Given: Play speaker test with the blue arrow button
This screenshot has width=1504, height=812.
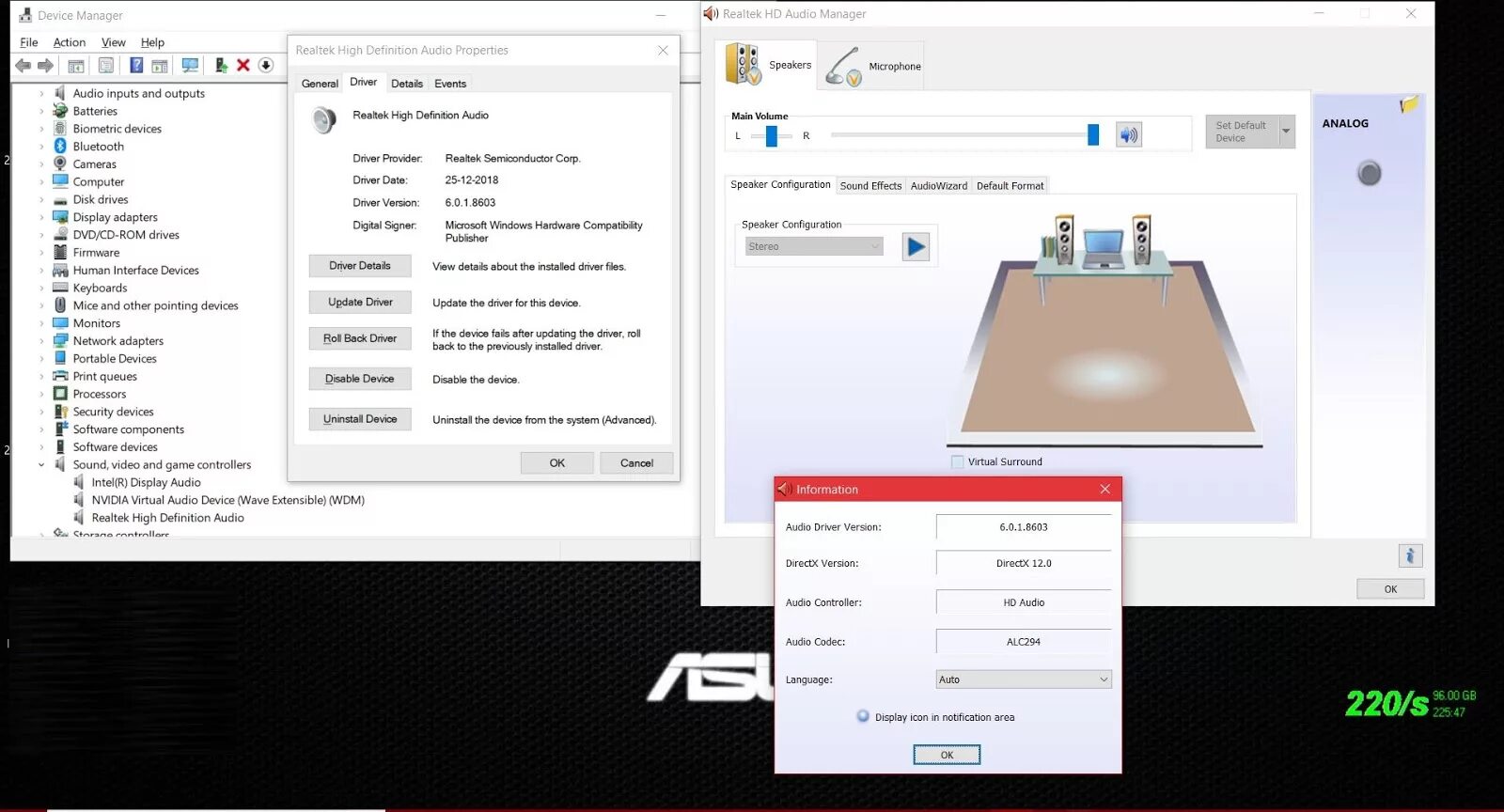Looking at the screenshot, I should point(916,247).
